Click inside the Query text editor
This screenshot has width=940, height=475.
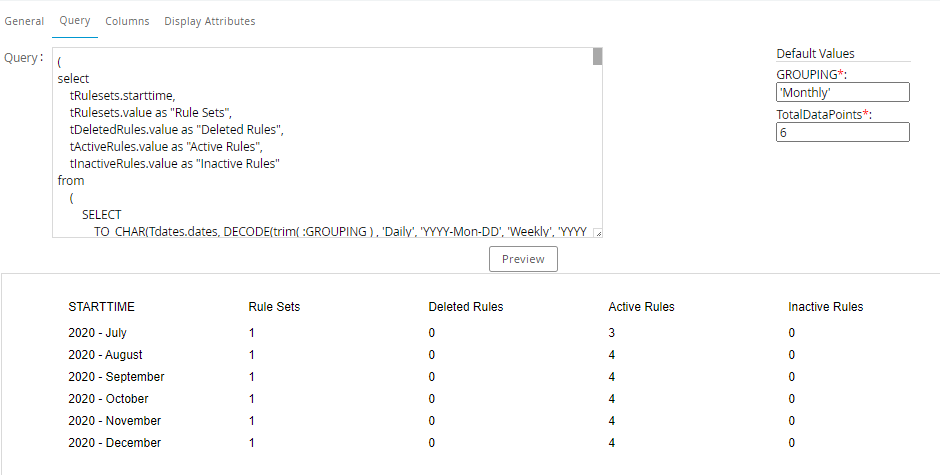[320, 140]
